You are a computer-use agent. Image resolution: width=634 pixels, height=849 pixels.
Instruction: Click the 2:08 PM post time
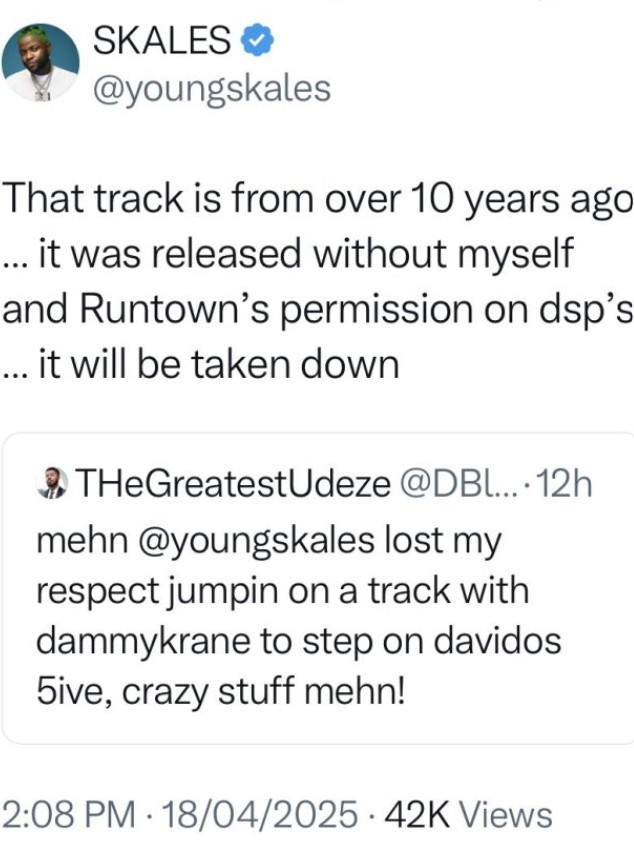tap(70, 814)
